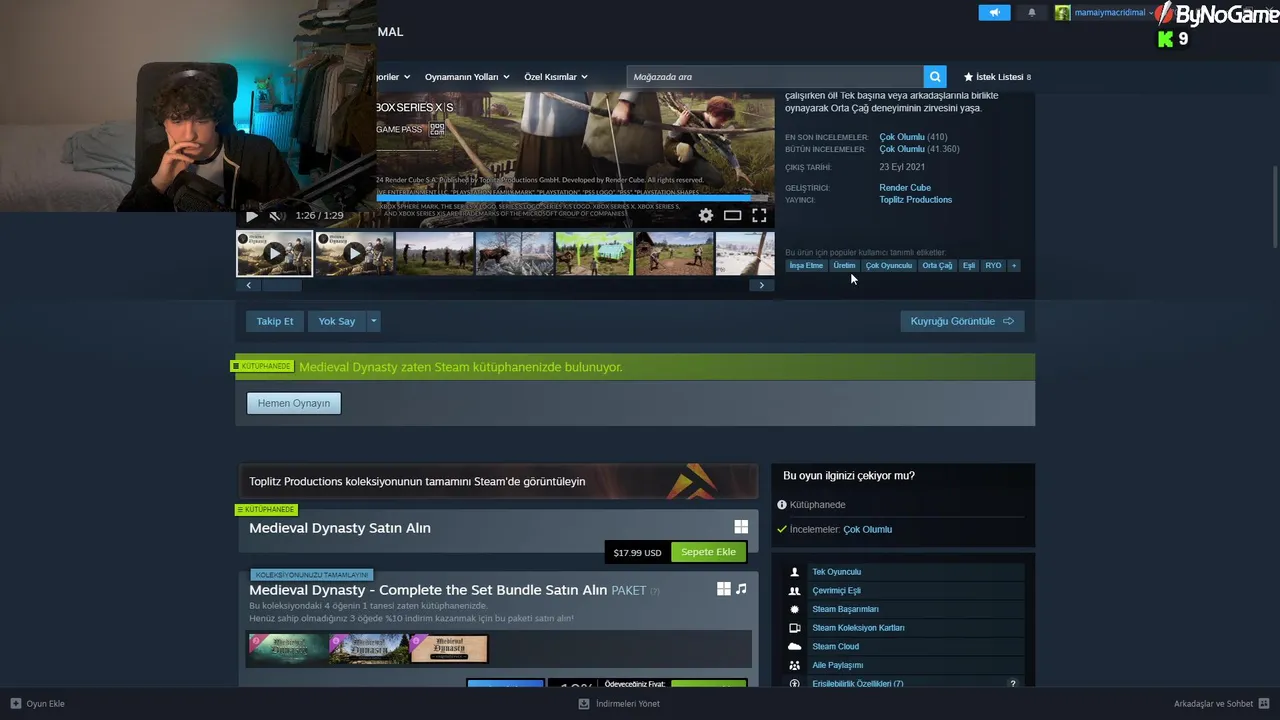Click music note icon on bundle row
Viewport: 1280px width, 720px height.
click(x=741, y=589)
